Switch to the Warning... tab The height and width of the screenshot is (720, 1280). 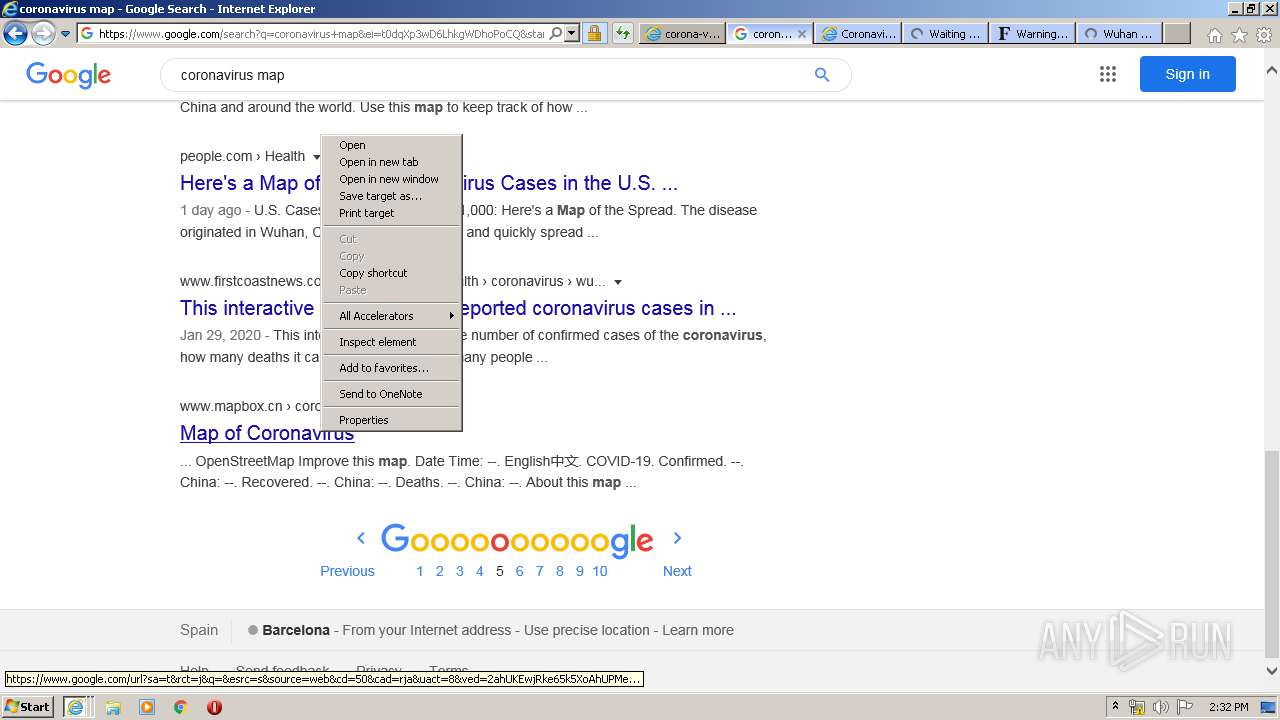point(1033,33)
